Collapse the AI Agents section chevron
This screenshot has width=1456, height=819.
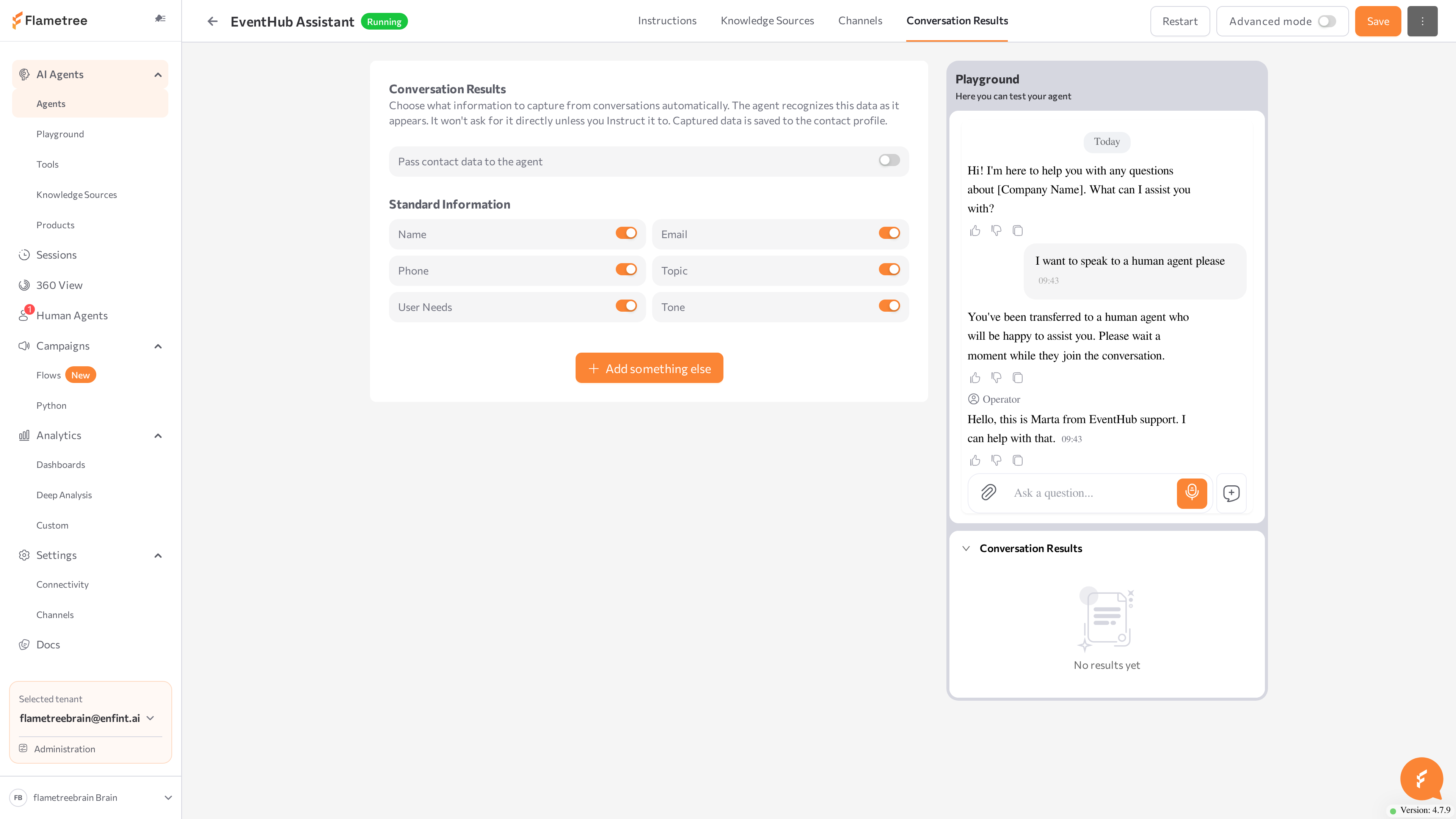pyautogui.click(x=158, y=75)
